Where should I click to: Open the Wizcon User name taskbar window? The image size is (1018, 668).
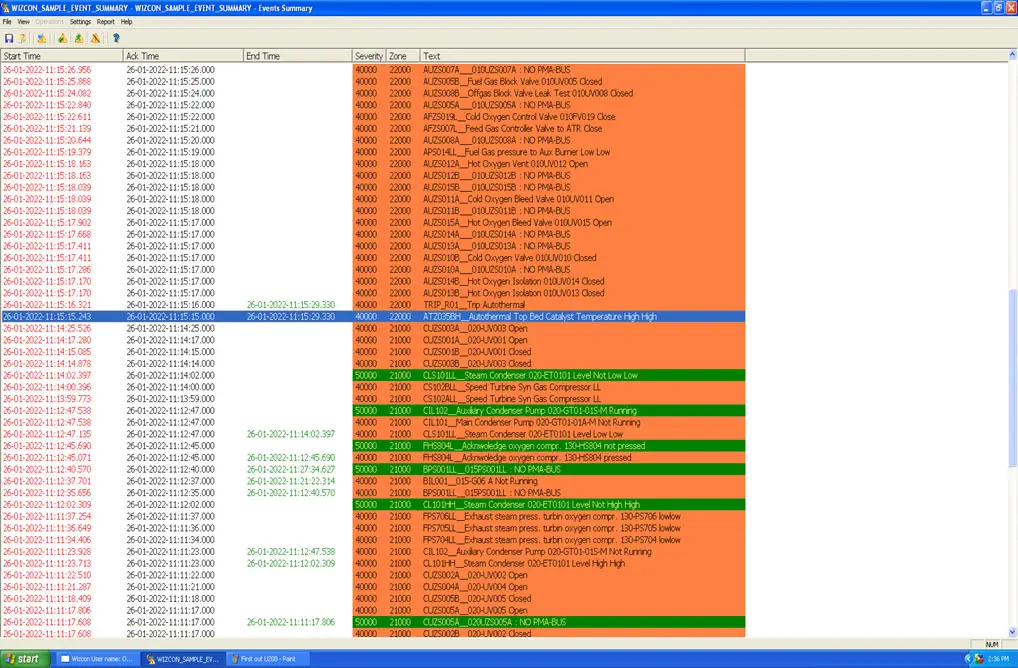coord(97,659)
